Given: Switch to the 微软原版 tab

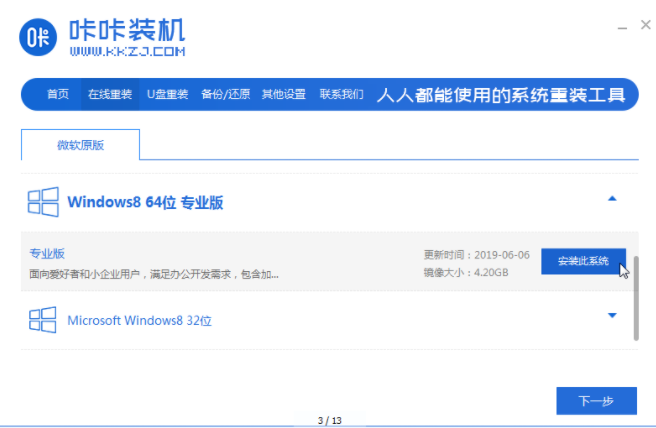Looking at the screenshot, I should [80, 145].
